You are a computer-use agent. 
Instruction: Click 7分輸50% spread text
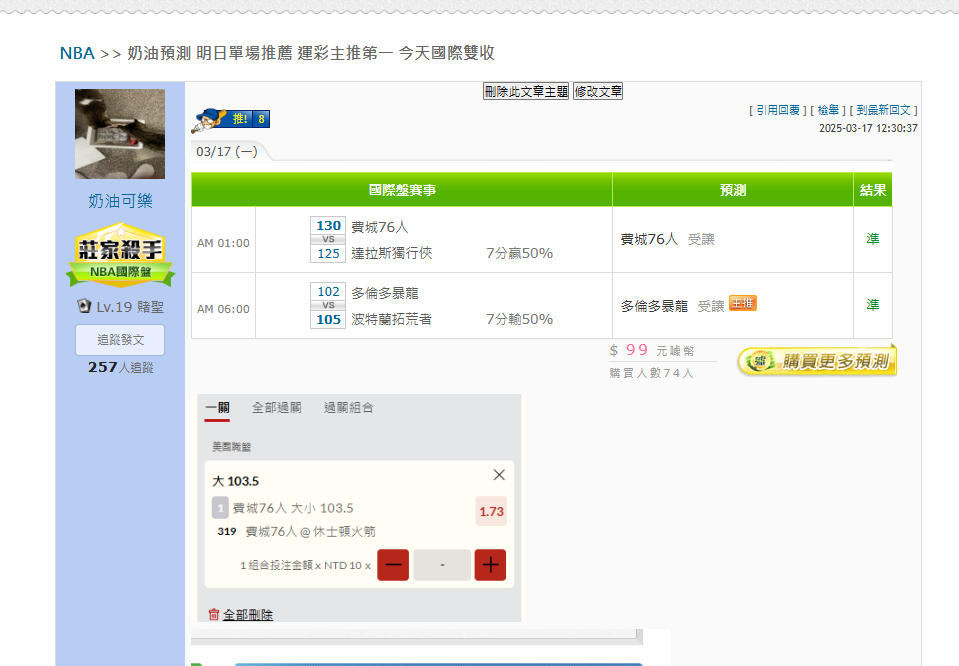pyautogui.click(x=519, y=319)
